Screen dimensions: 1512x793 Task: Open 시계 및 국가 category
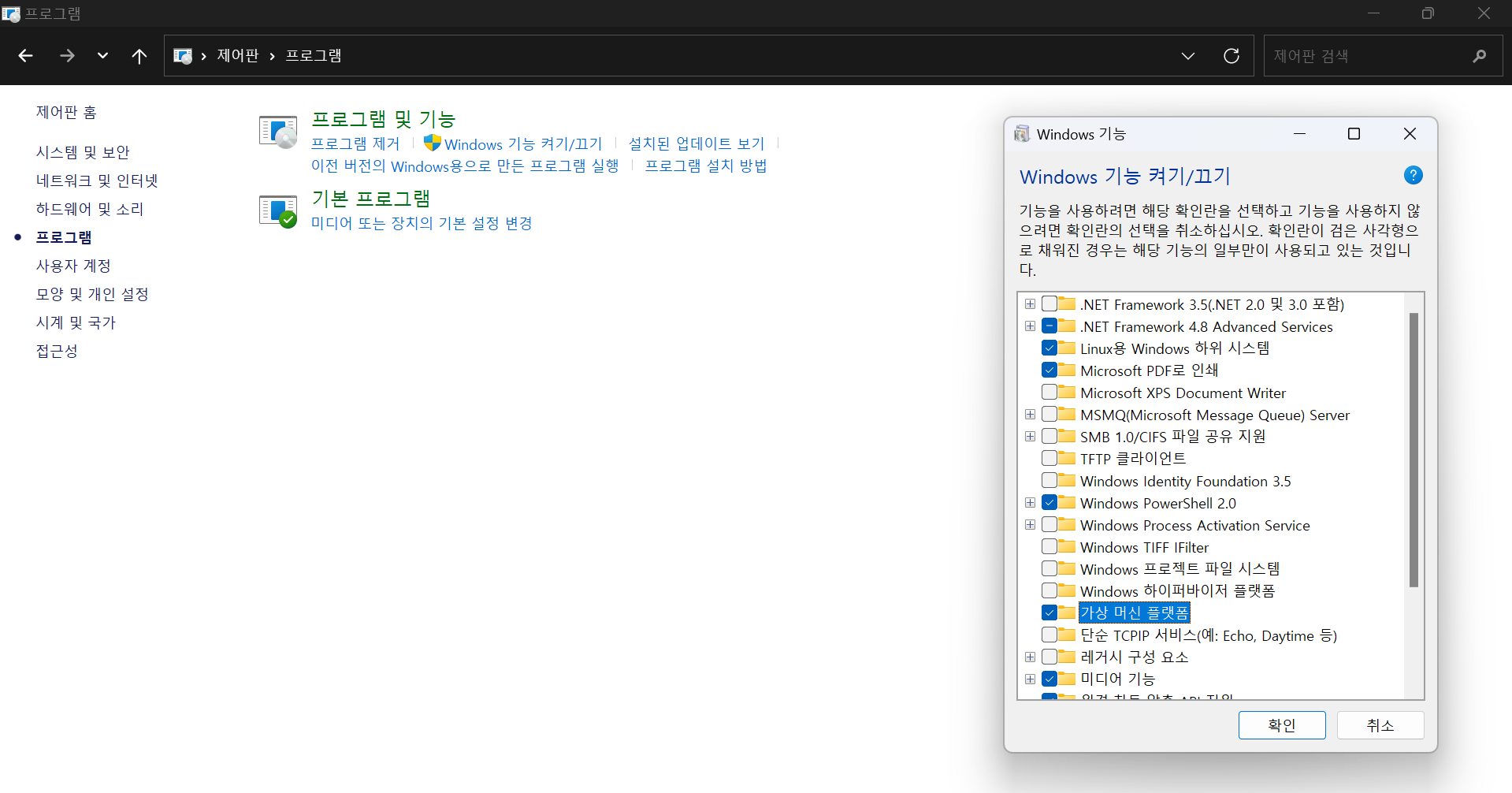click(76, 322)
